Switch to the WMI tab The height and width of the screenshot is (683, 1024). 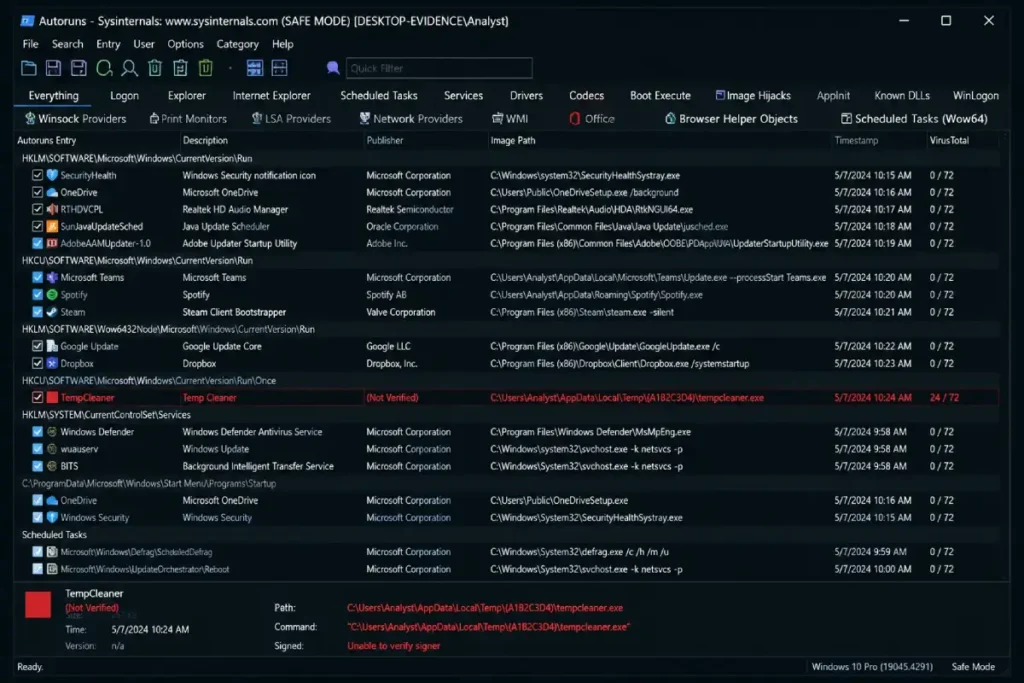[x=509, y=119]
